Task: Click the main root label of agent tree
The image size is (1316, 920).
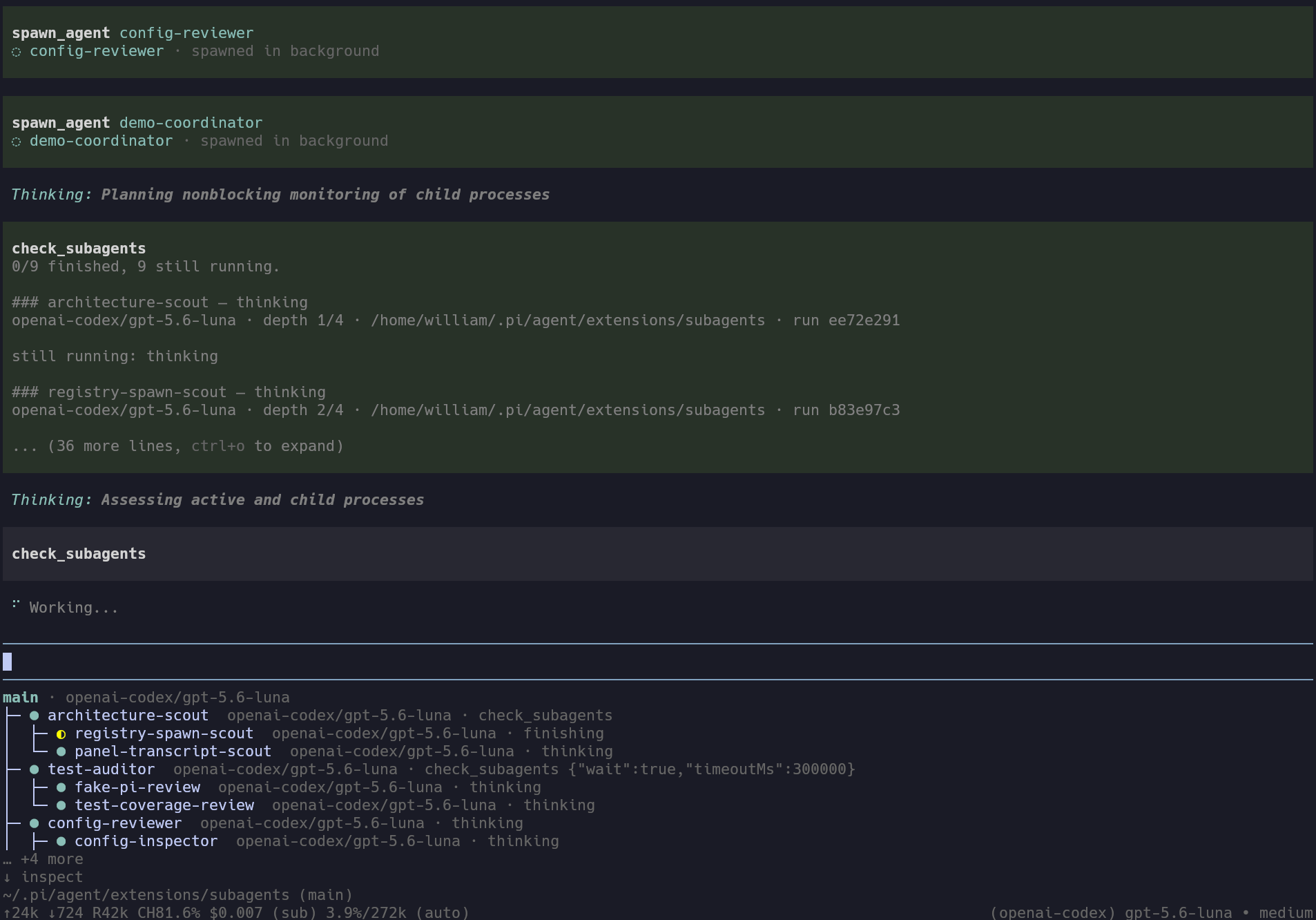Action: point(21,698)
